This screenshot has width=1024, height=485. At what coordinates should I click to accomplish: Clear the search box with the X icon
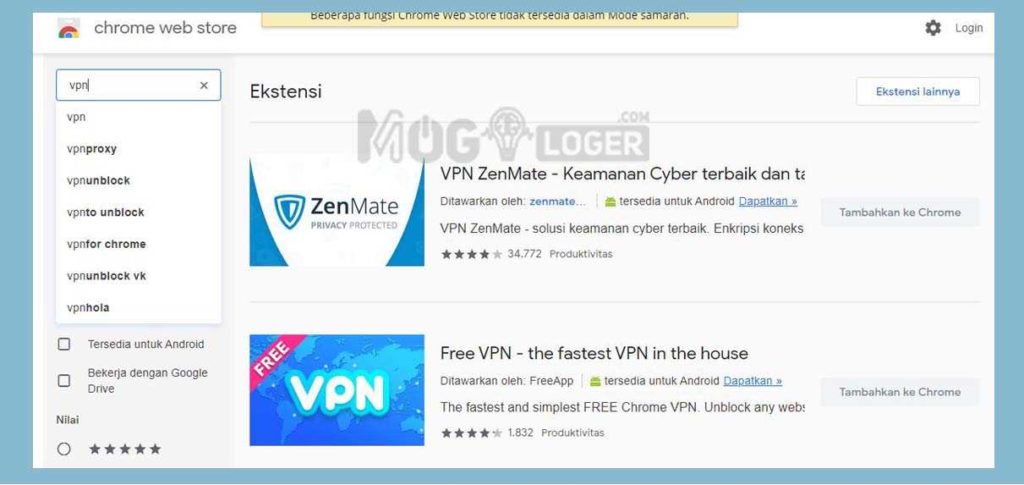coord(204,86)
